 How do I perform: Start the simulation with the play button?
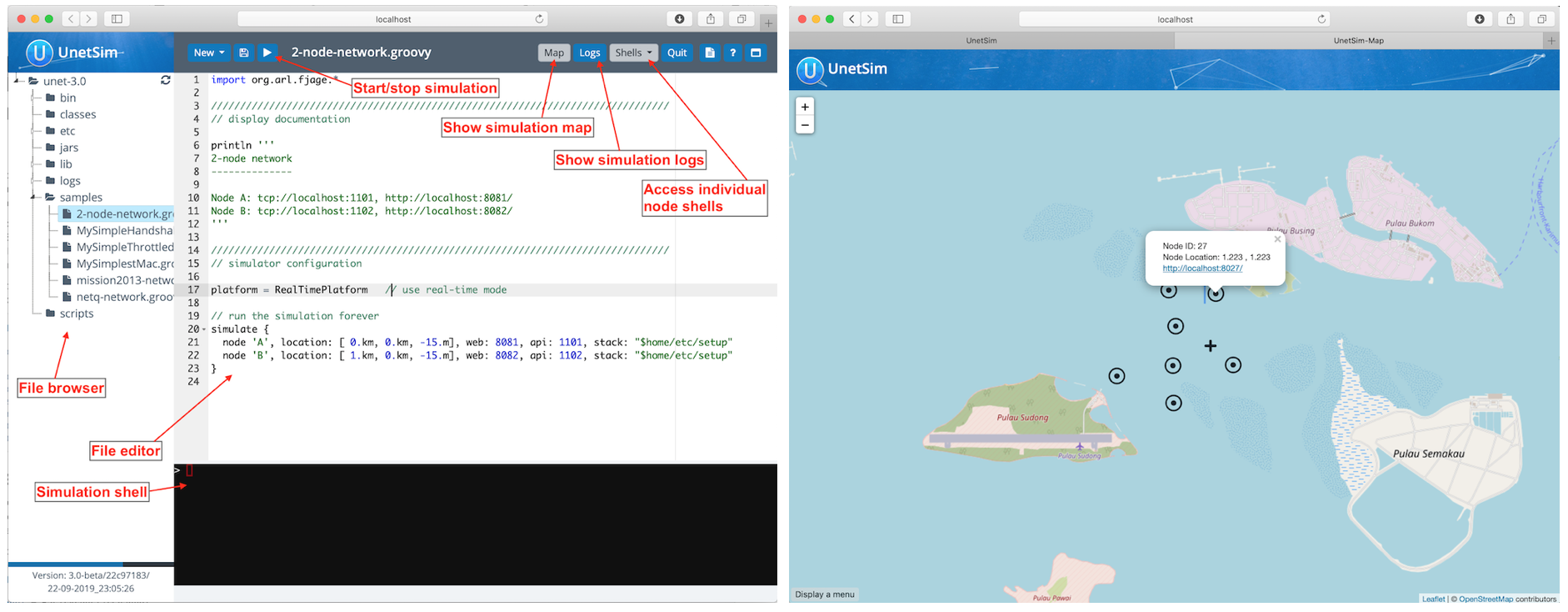click(267, 53)
